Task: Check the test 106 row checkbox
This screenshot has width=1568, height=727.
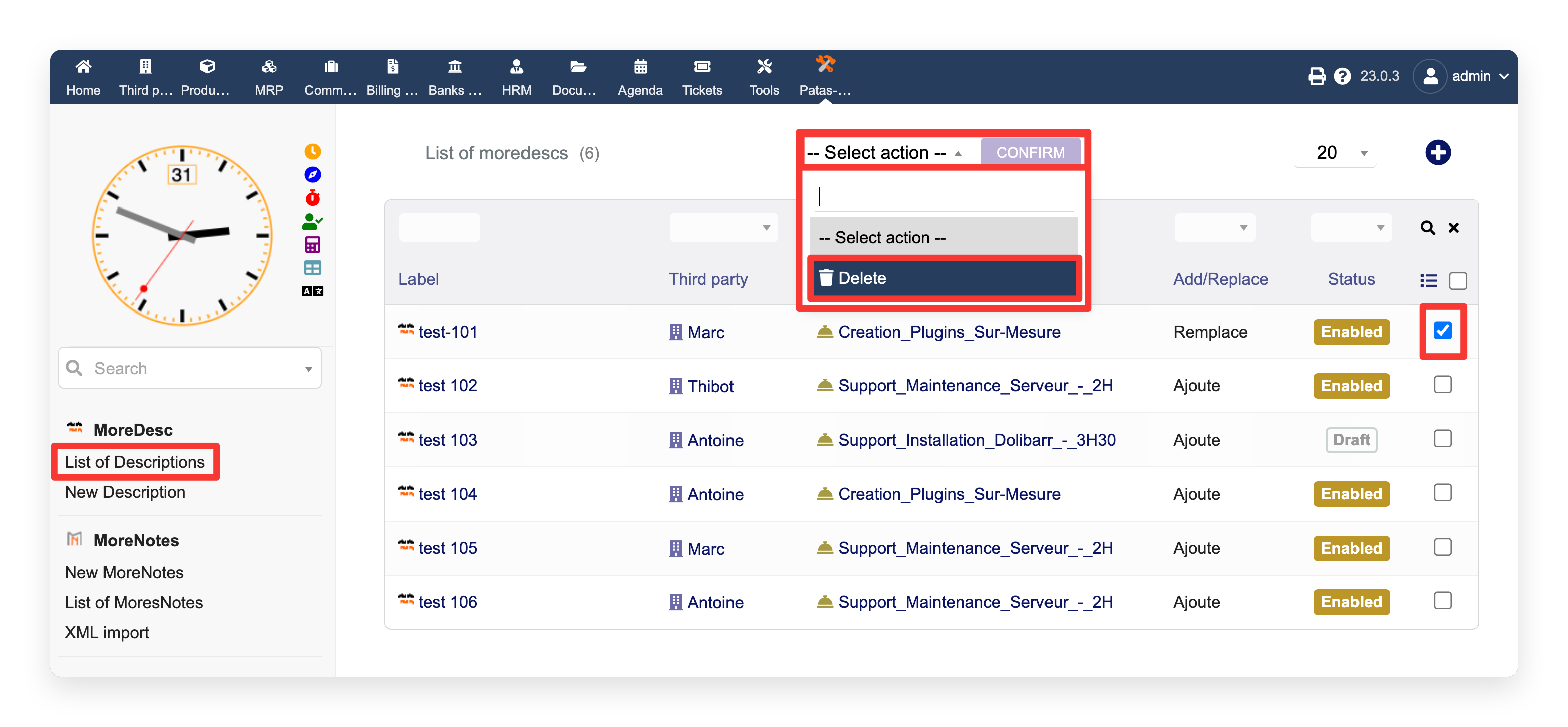Action: (1442, 601)
